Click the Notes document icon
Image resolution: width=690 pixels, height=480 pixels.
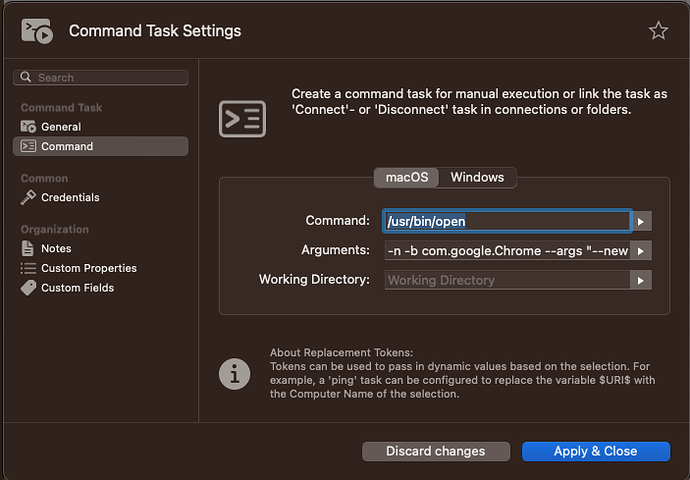click(28, 248)
